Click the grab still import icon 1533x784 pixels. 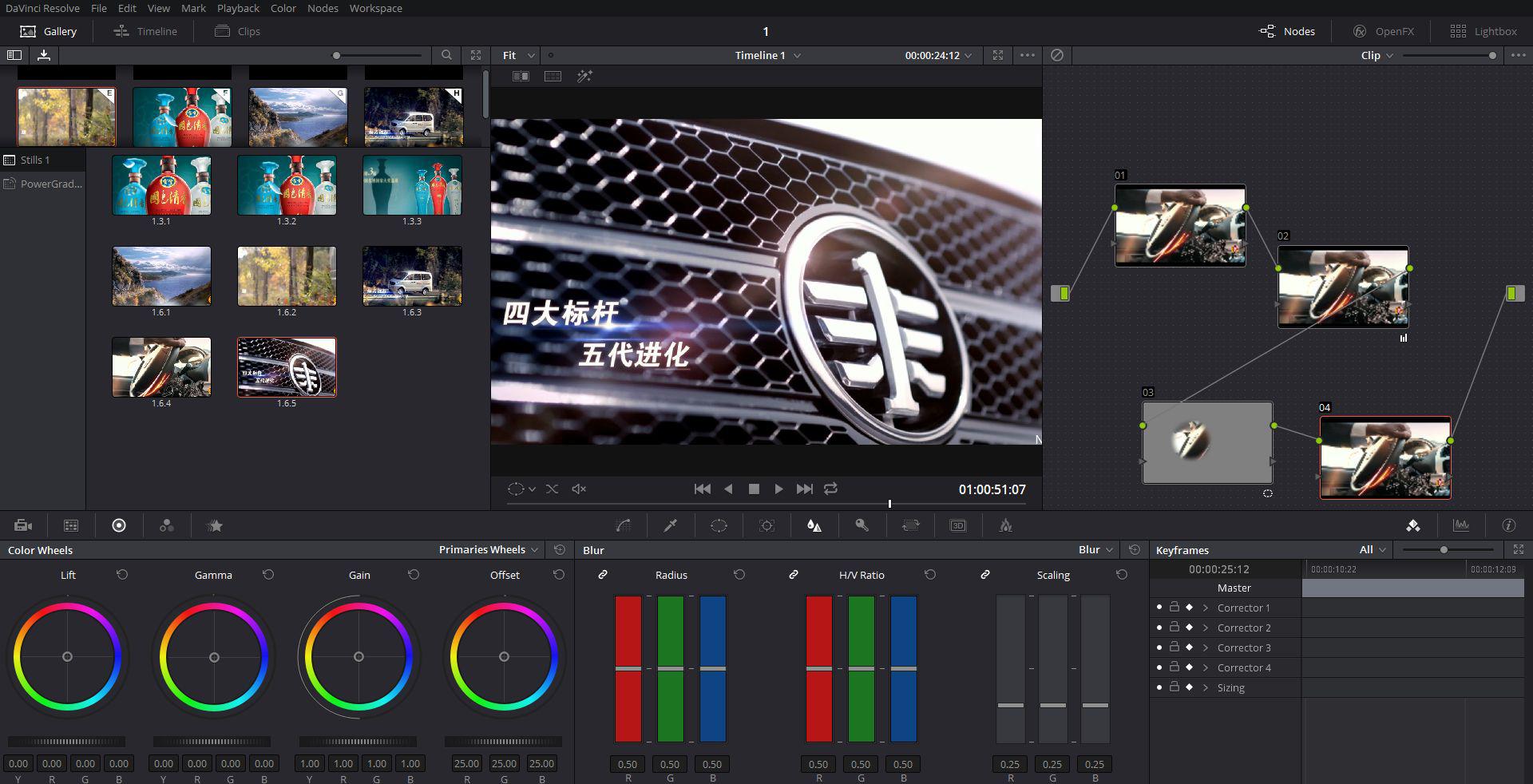point(44,55)
